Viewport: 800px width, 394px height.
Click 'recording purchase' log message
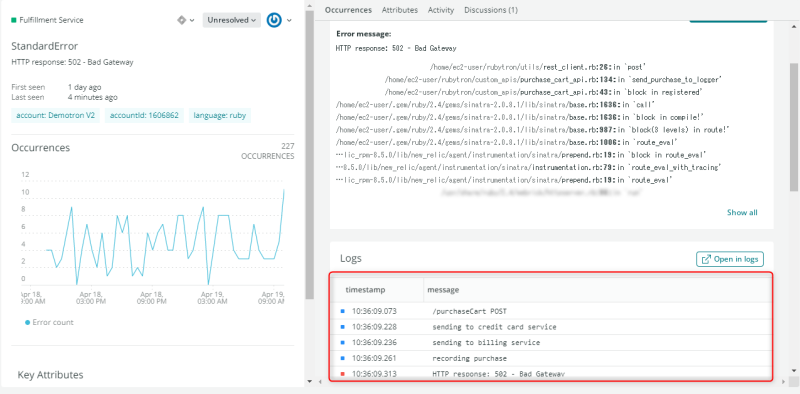(469, 359)
